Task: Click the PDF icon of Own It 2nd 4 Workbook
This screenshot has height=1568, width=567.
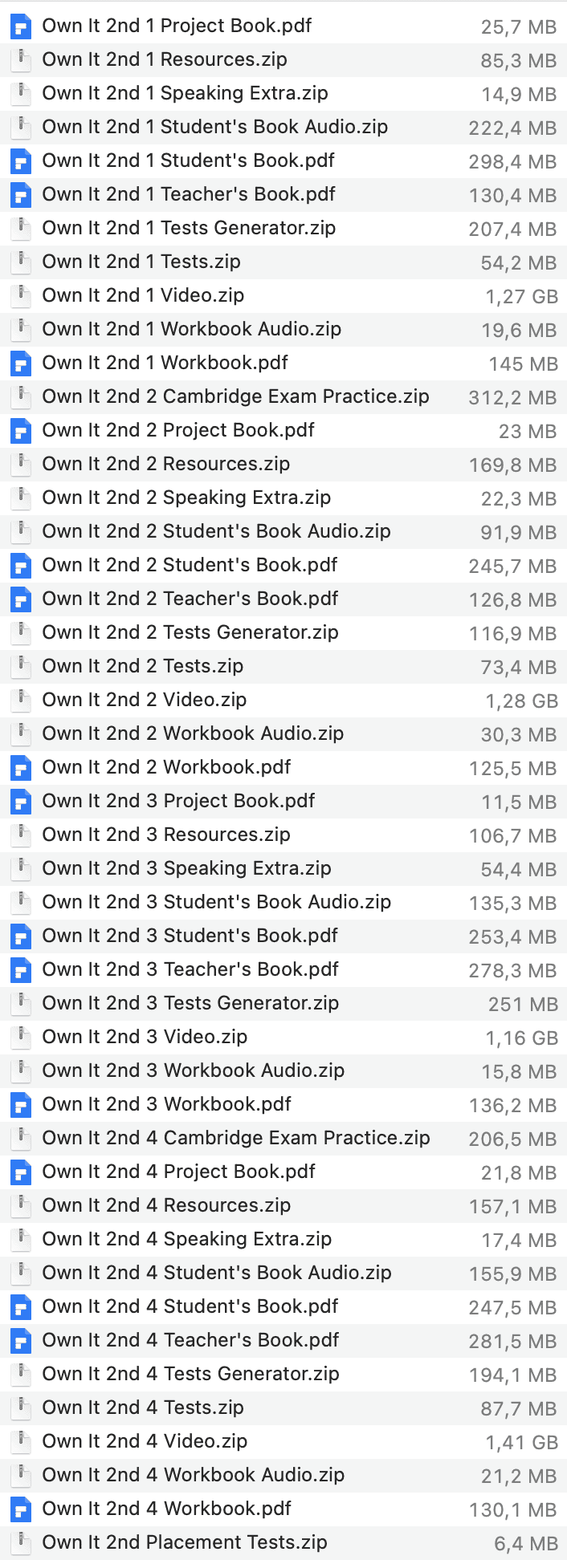Action: 20,1509
